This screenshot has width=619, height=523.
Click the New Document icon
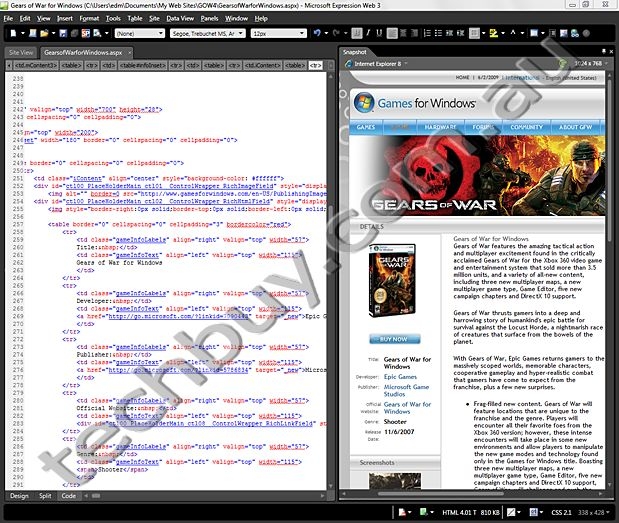[x=13, y=34]
